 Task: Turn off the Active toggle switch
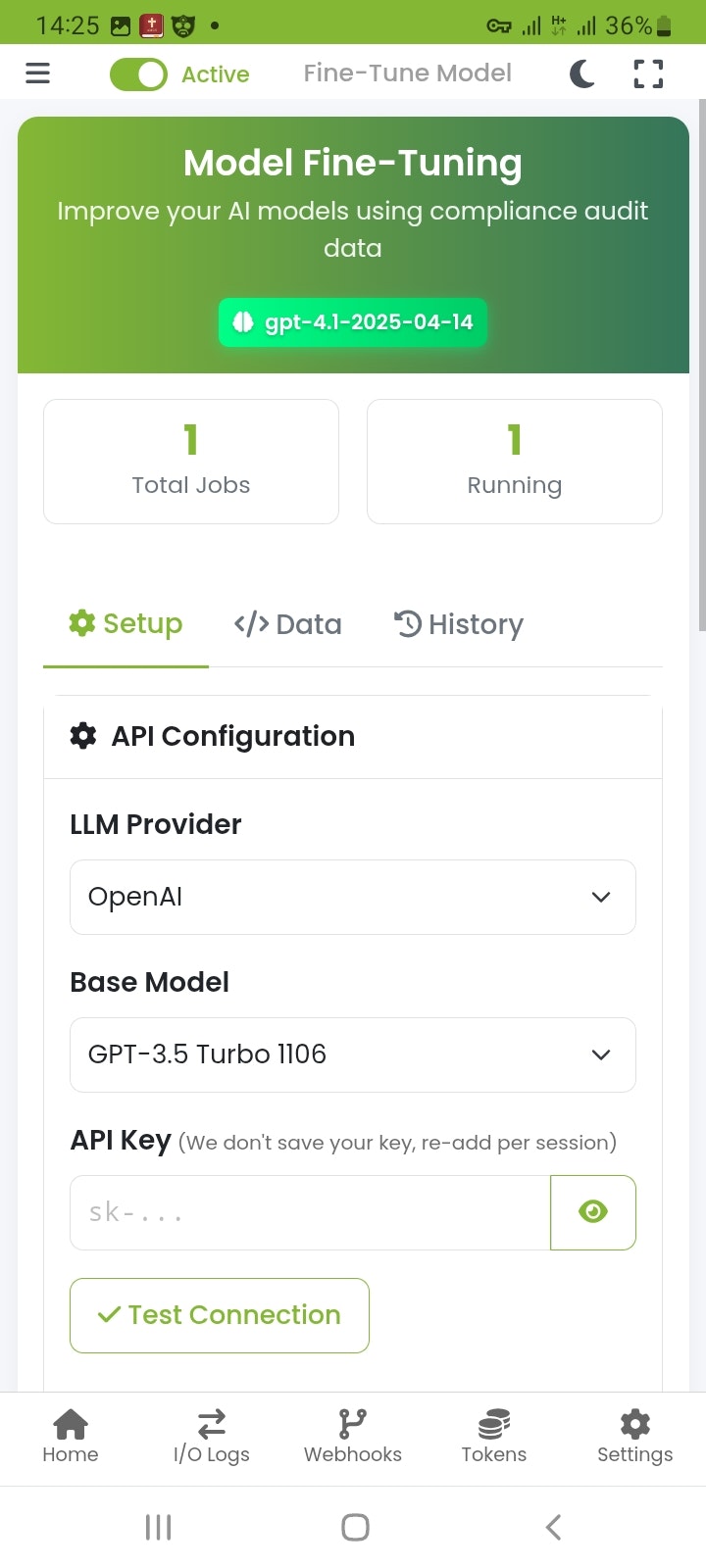click(138, 74)
